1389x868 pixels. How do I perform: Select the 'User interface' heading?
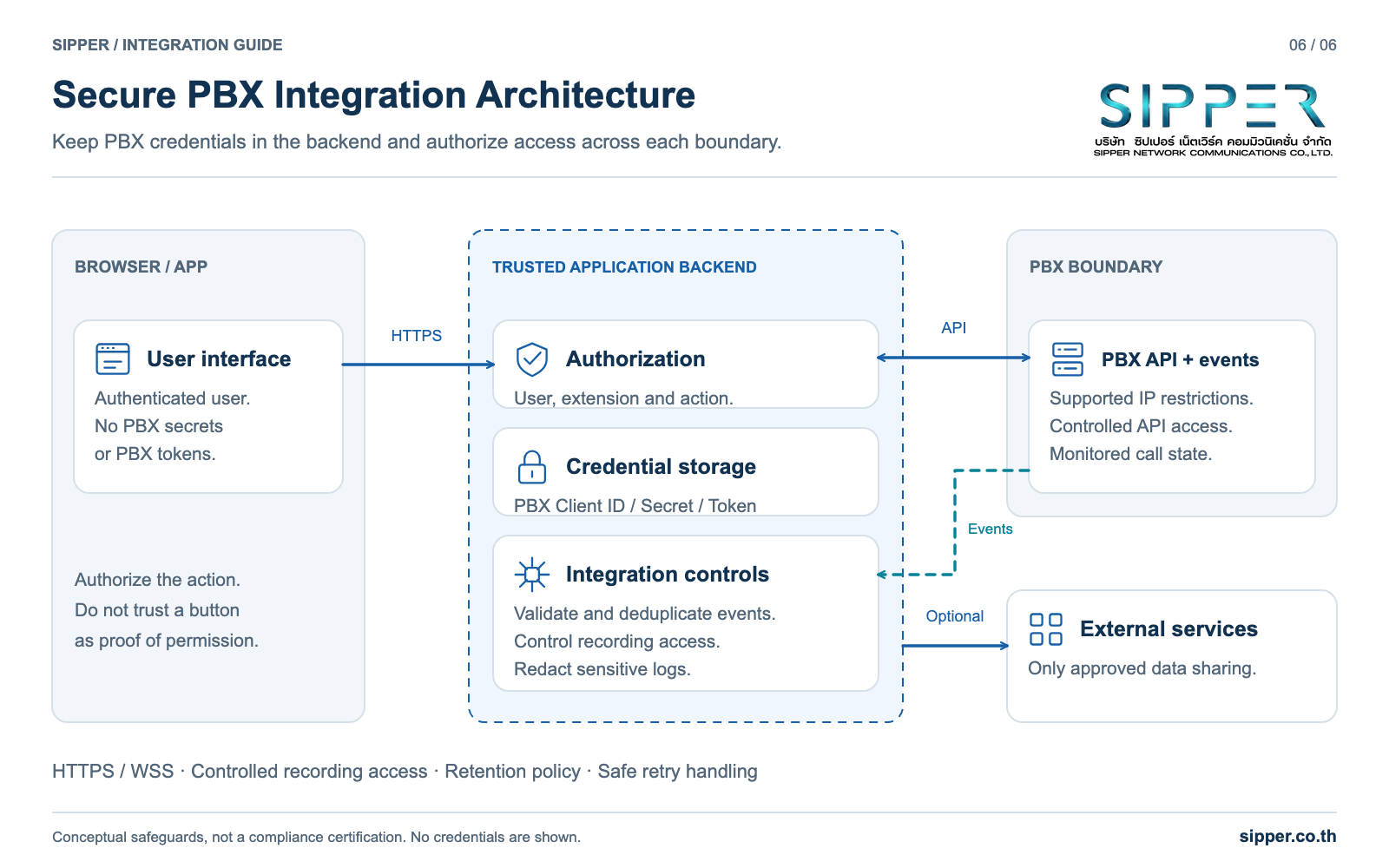click(219, 359)
